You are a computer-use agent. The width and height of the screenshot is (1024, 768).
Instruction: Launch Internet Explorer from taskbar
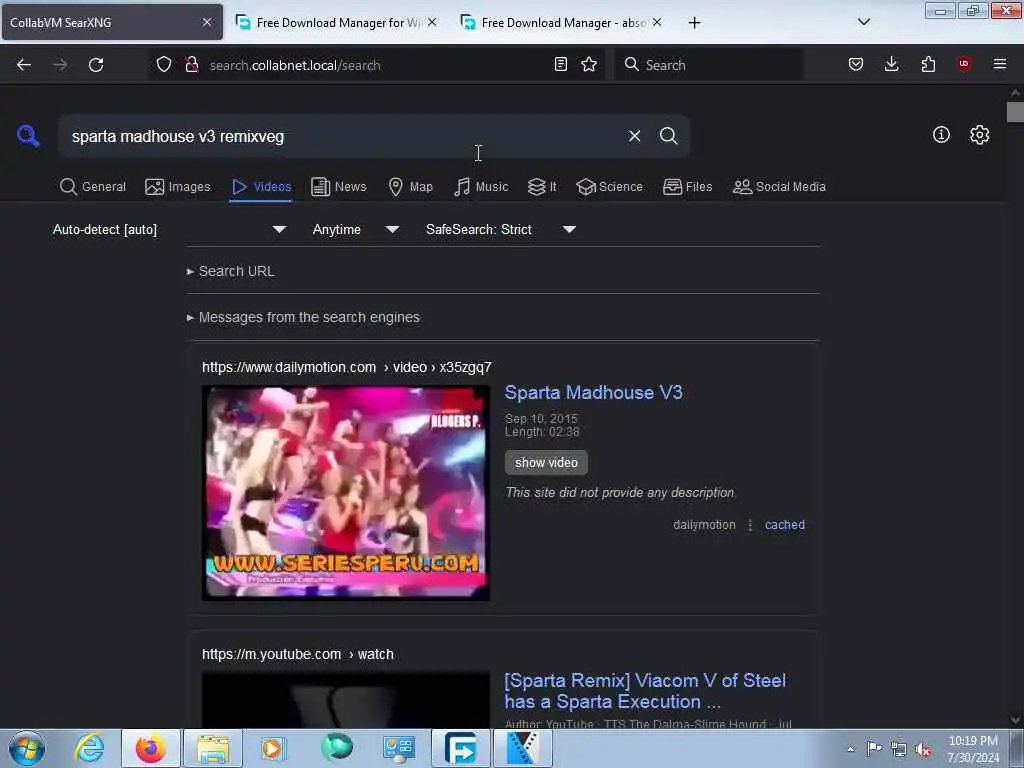coord(89,748)
